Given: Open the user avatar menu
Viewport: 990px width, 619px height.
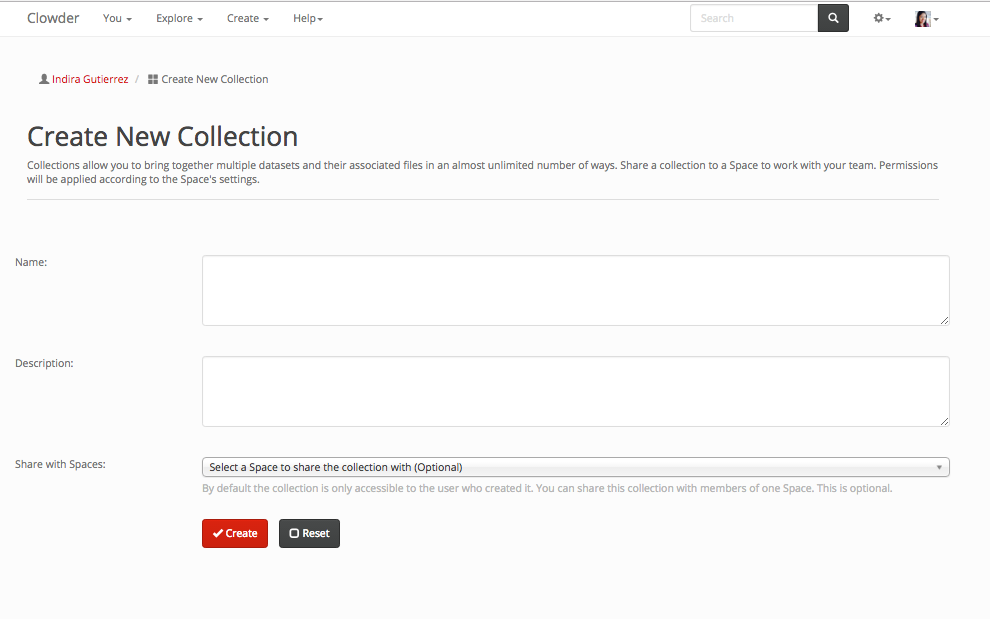Looking at the screenshot, I should 926,18.
